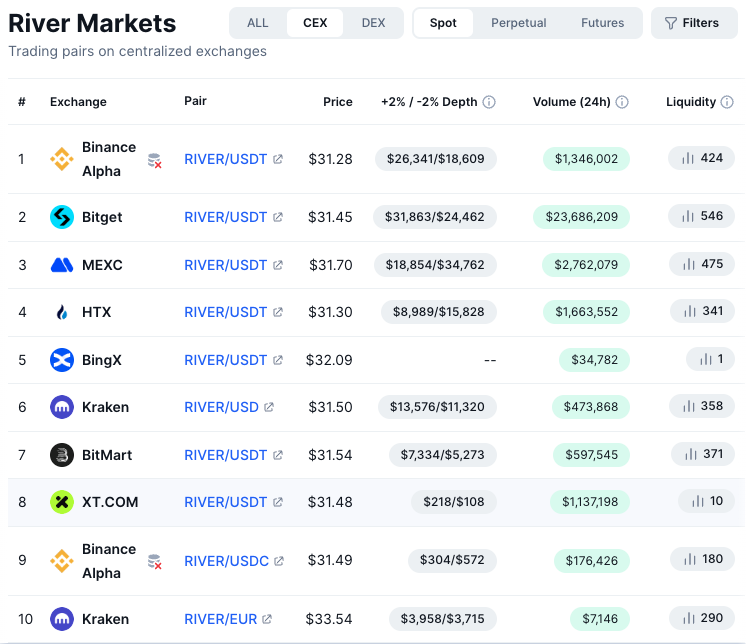
Task: Select the CEX markets toggle
Action: coord(315,23)
